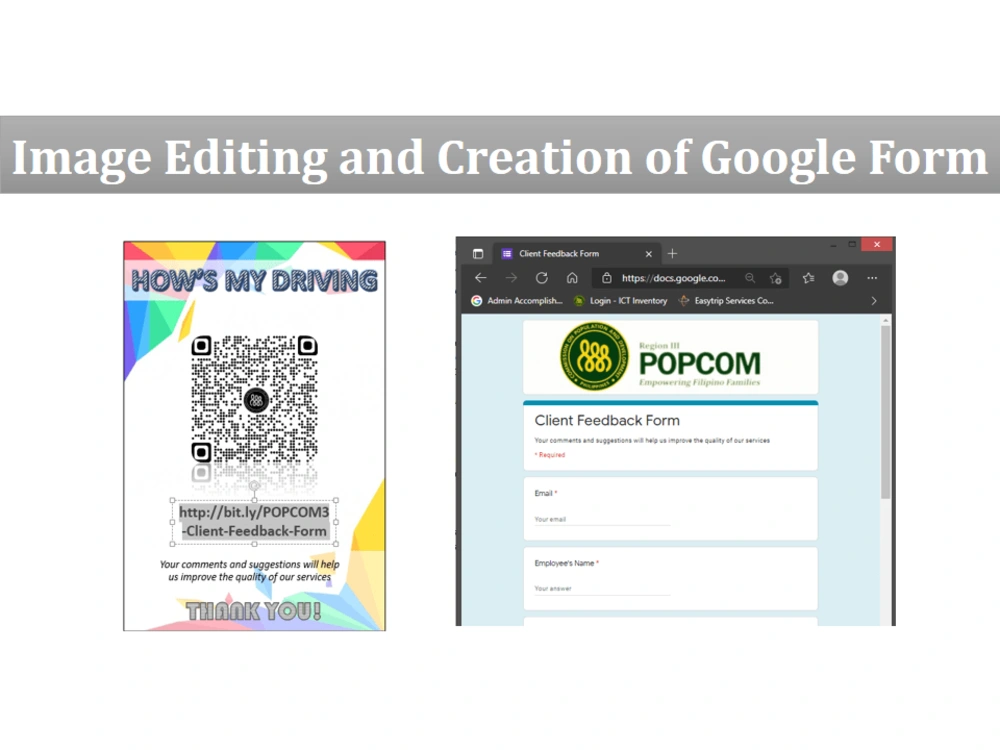Open the Admin Accomplish... bookmark
1000x750 pixels.
click(517, 300)
